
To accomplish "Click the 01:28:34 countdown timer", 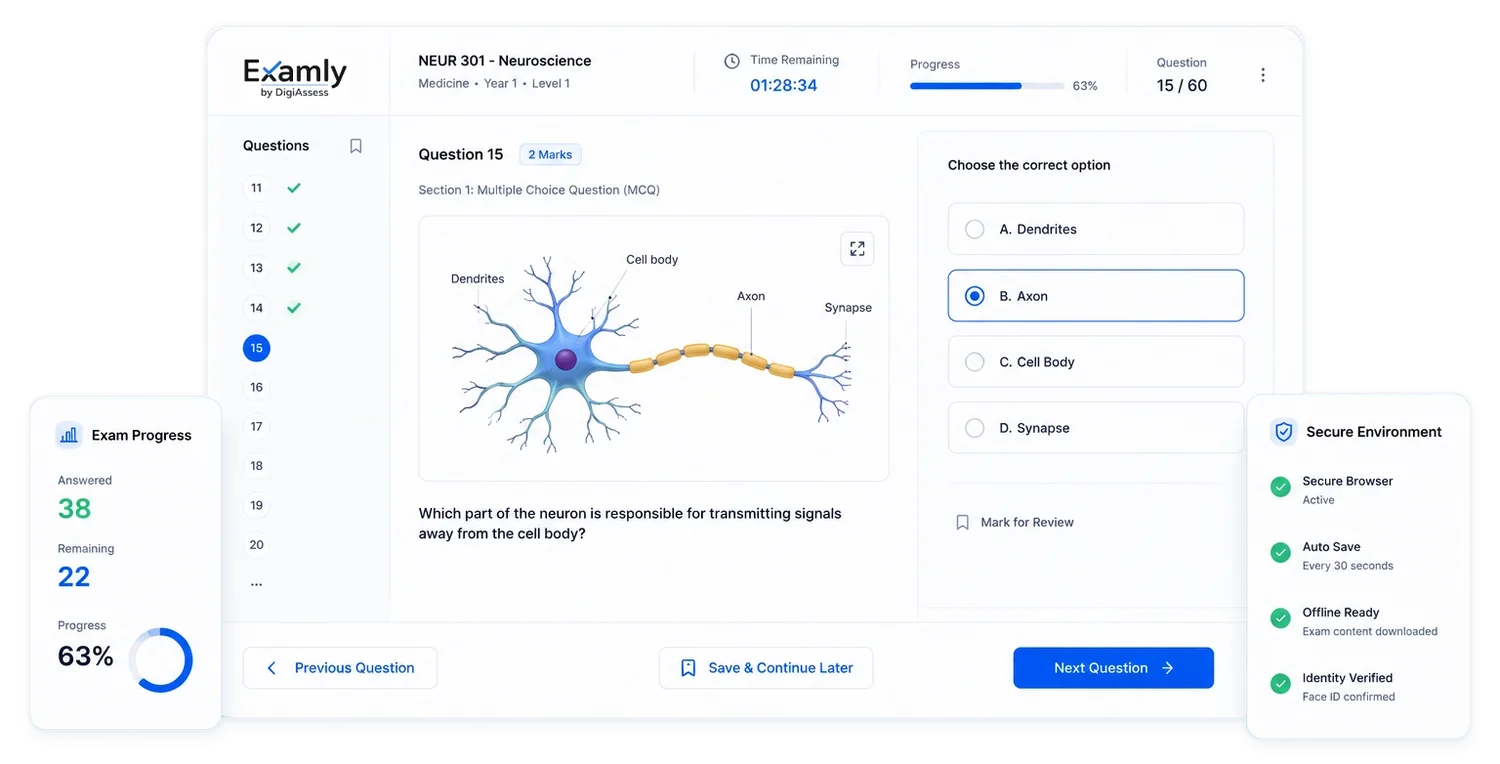I will point(784,85).
